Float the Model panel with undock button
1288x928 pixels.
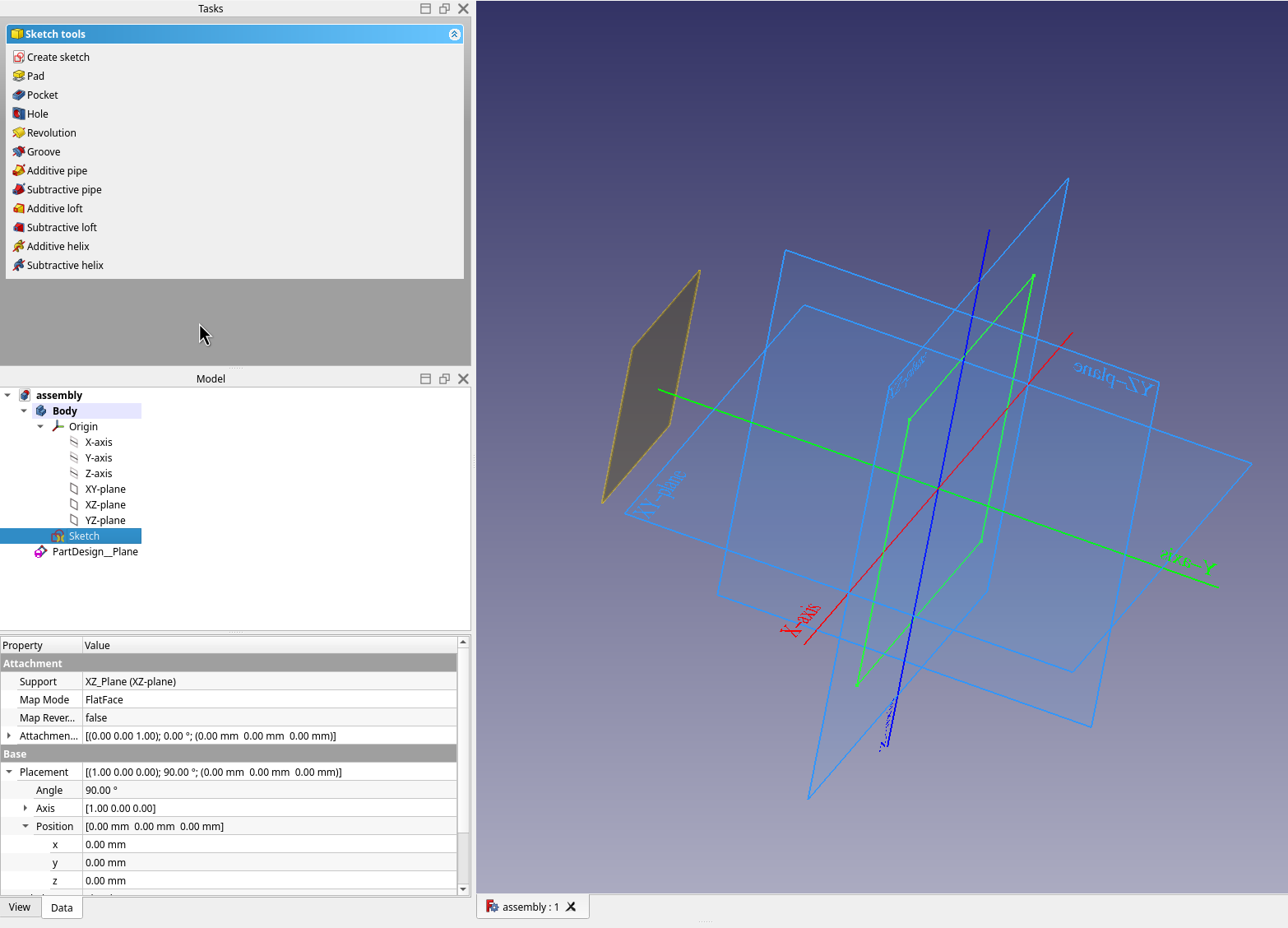coord(444,378)
